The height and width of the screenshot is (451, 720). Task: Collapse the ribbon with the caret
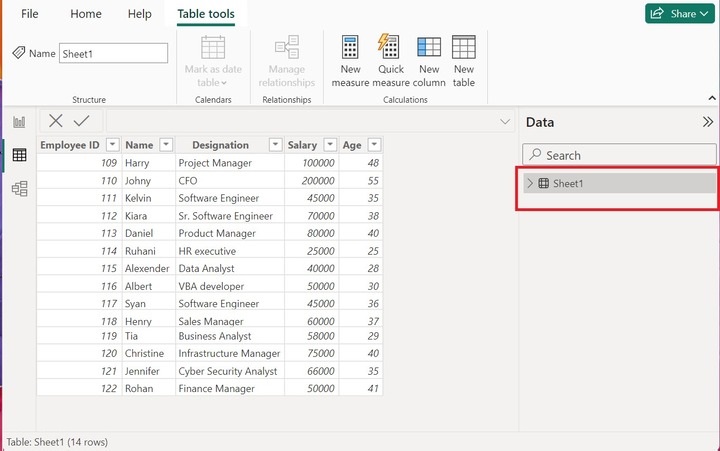[712, 98]
